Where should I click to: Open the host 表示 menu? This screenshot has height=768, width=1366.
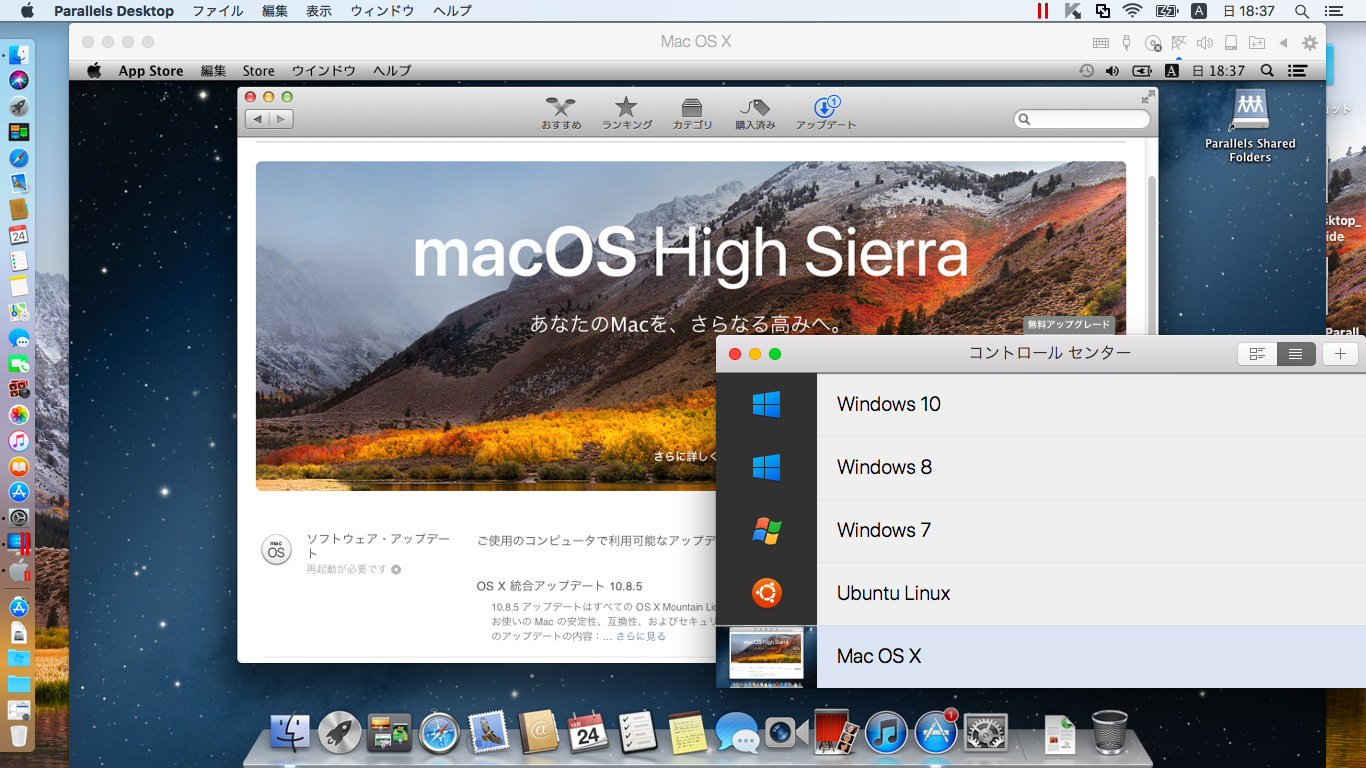pyautogui.click(x=319, y=11)
